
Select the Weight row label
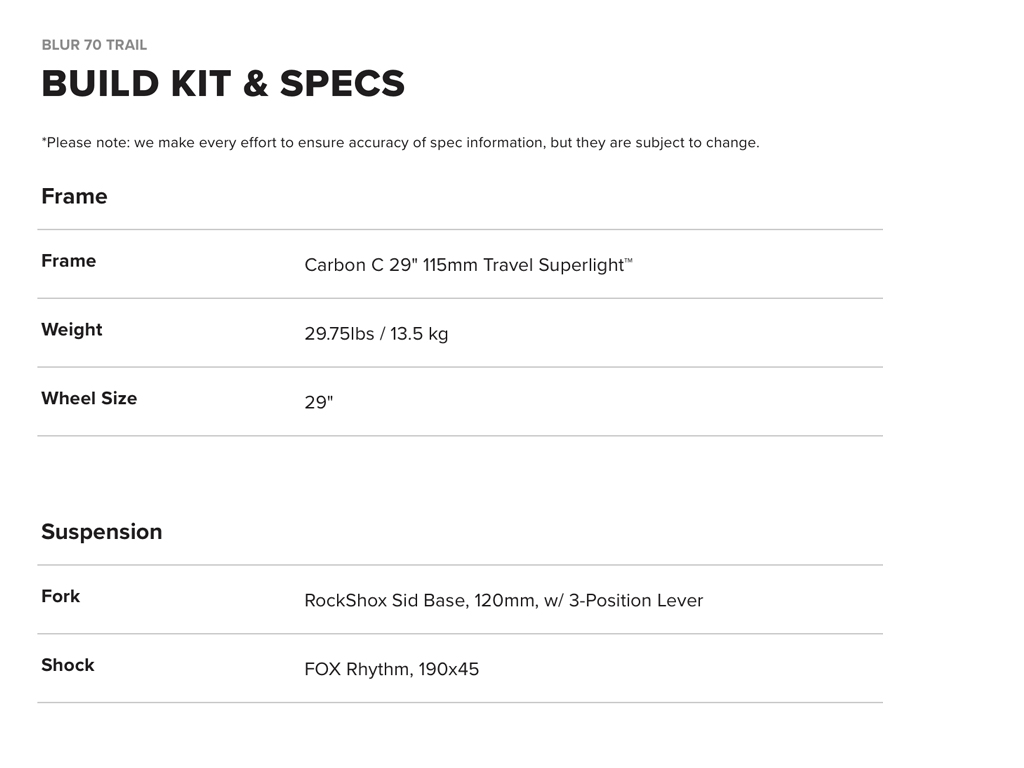[72, 330]
